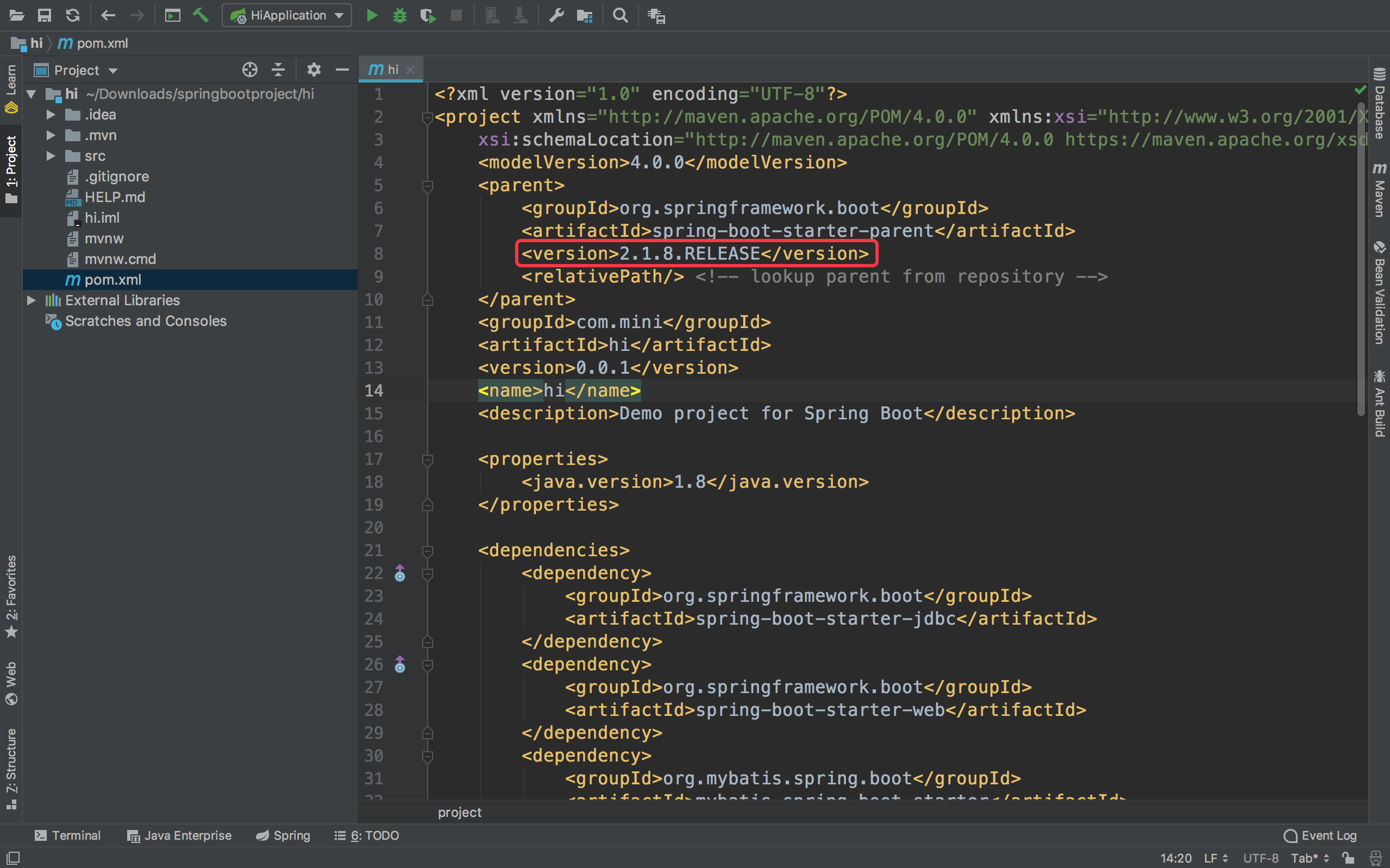The width and height of the screenshot is (1390, 868).
Task: Expand the src folder
Action: point(51,155)
